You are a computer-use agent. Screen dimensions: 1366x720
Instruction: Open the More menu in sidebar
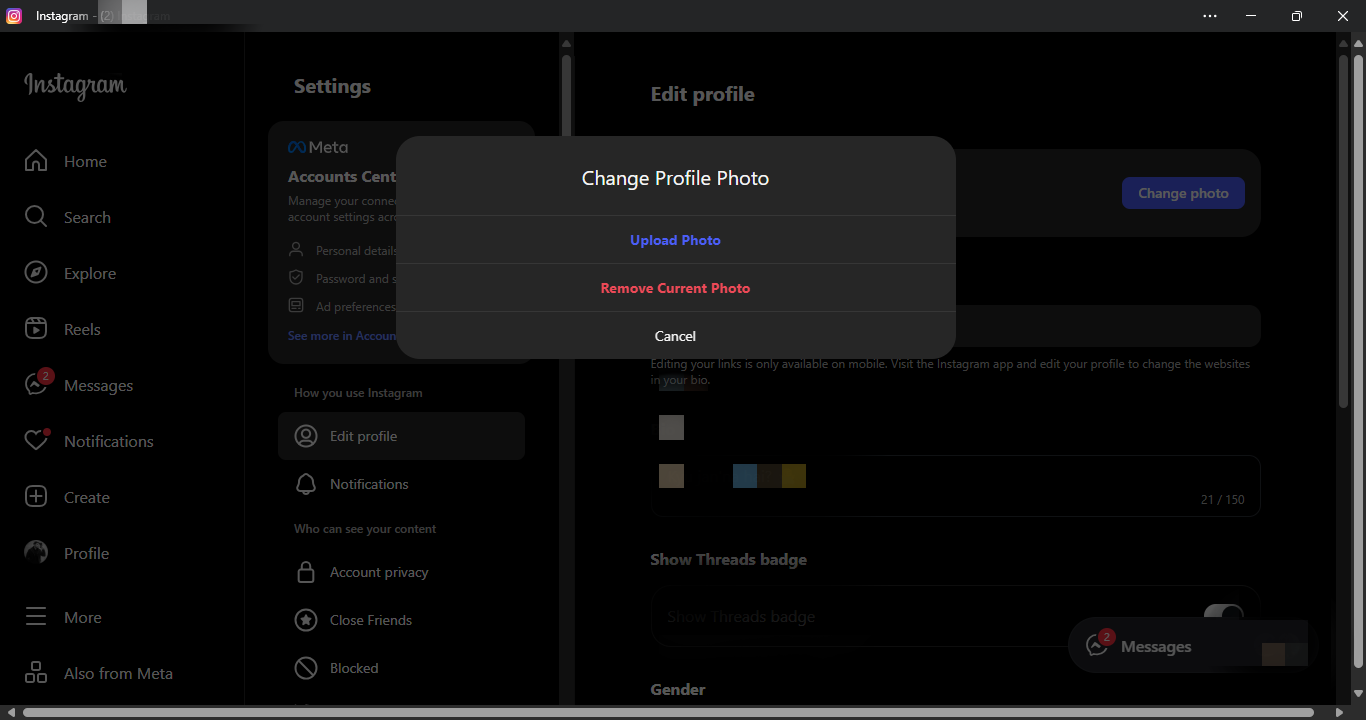(82, 617)
